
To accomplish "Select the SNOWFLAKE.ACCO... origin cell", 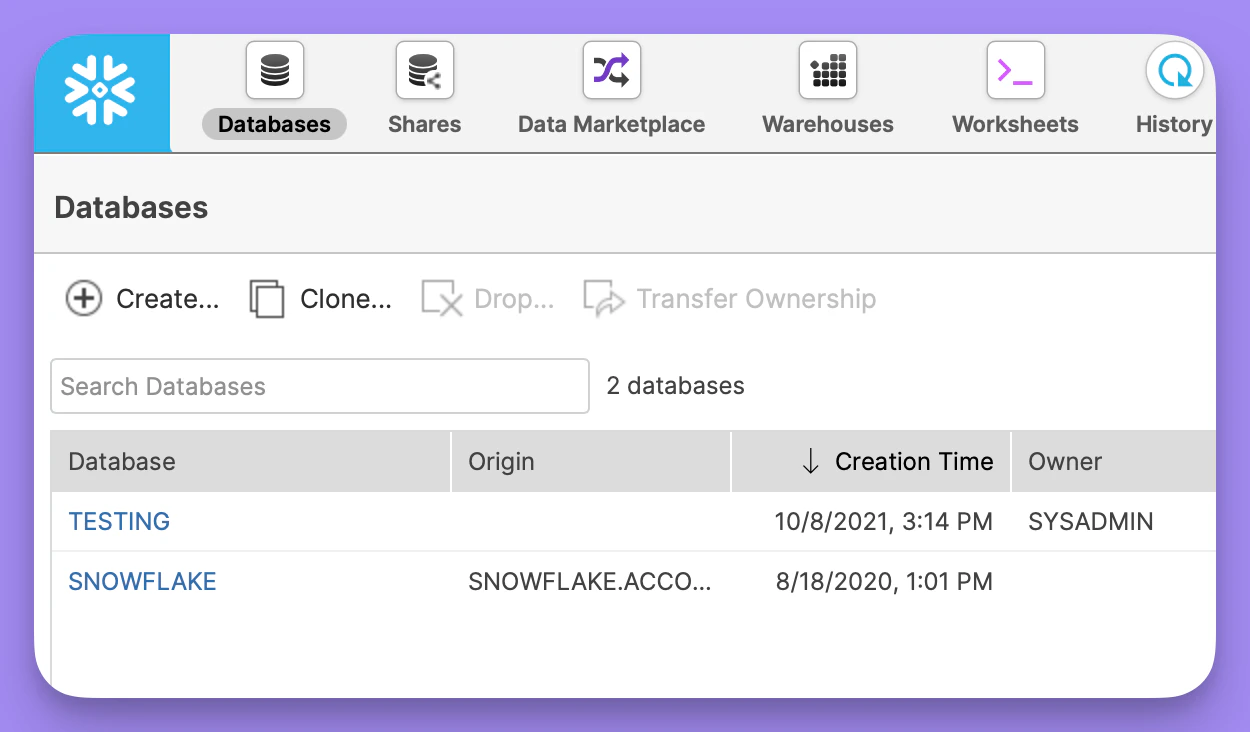I will [590, 581].
